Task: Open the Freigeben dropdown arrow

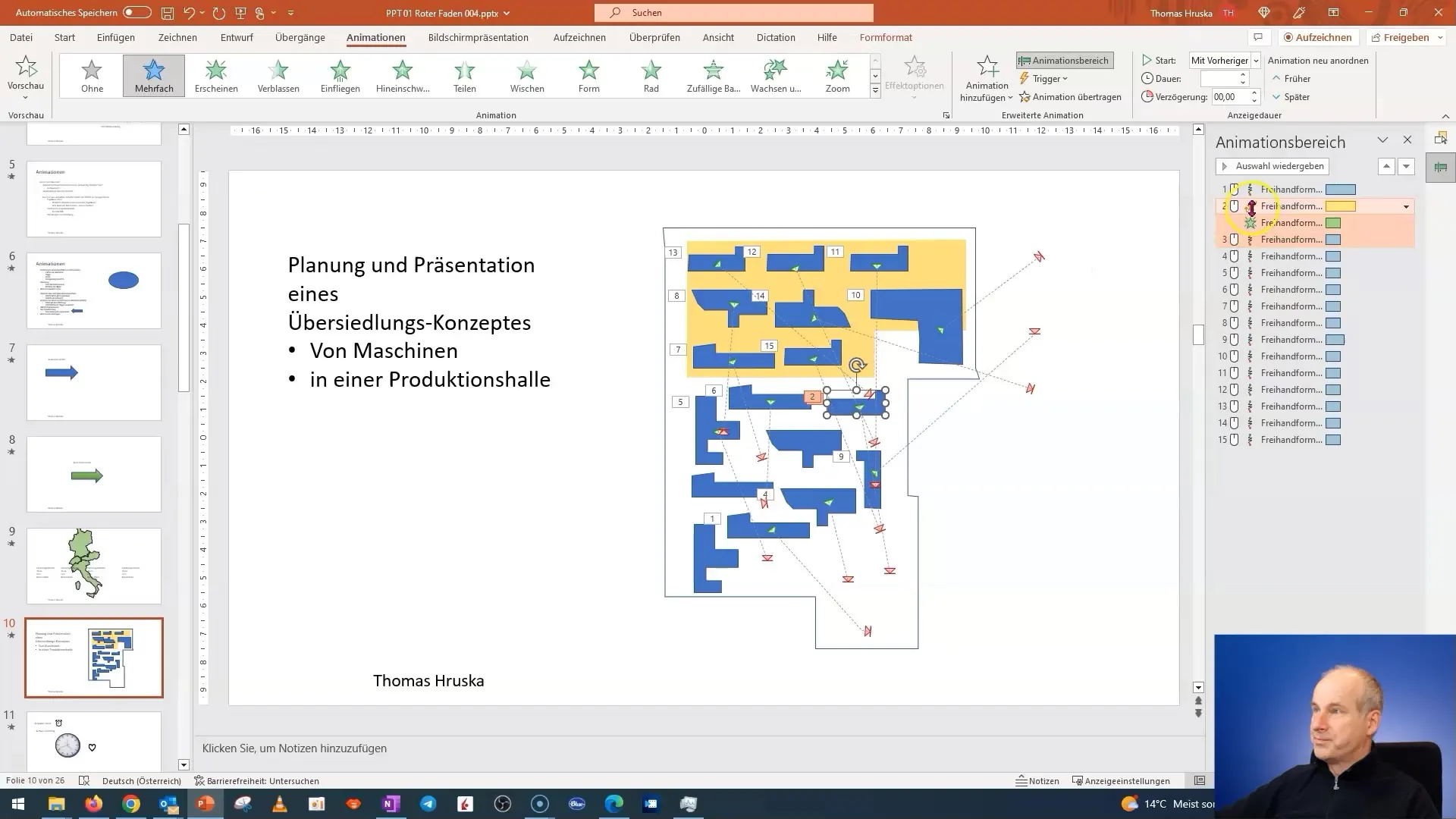Action: 1440,37
